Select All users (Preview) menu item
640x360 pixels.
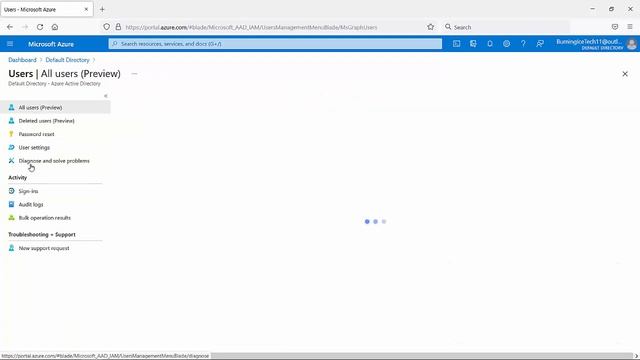coord(55,107)
